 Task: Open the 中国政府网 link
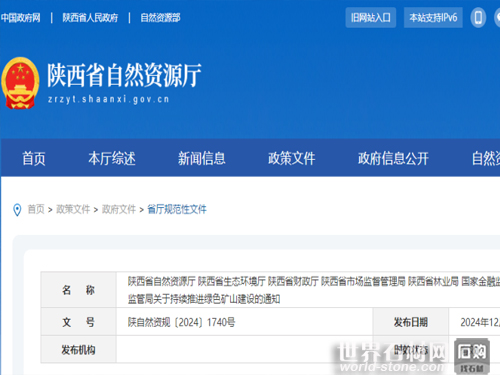pos(21,17)
